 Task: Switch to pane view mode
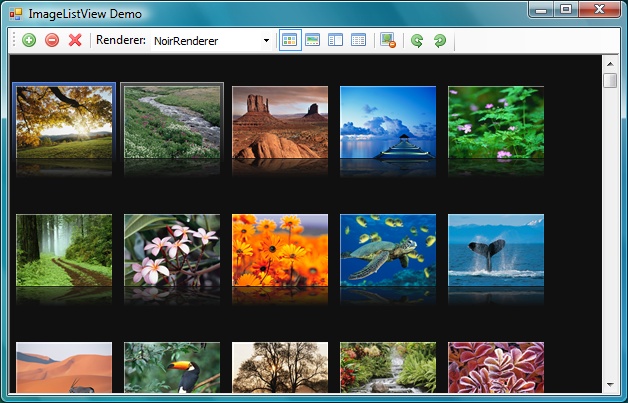335,40
